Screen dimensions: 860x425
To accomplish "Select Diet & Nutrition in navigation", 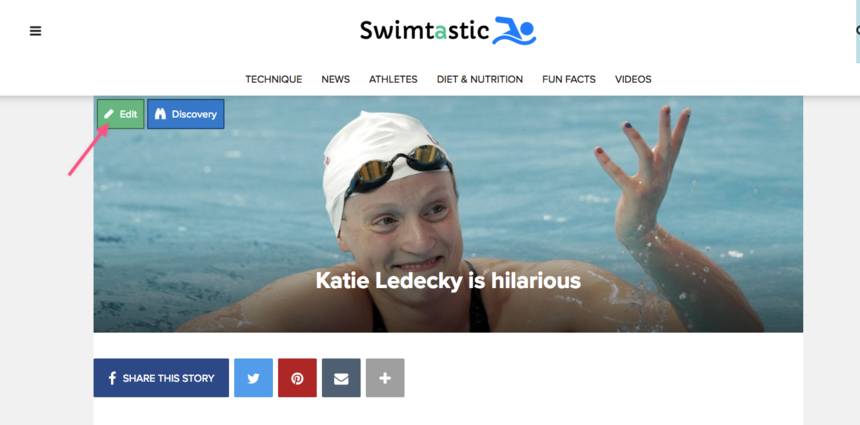I will 480,80.
